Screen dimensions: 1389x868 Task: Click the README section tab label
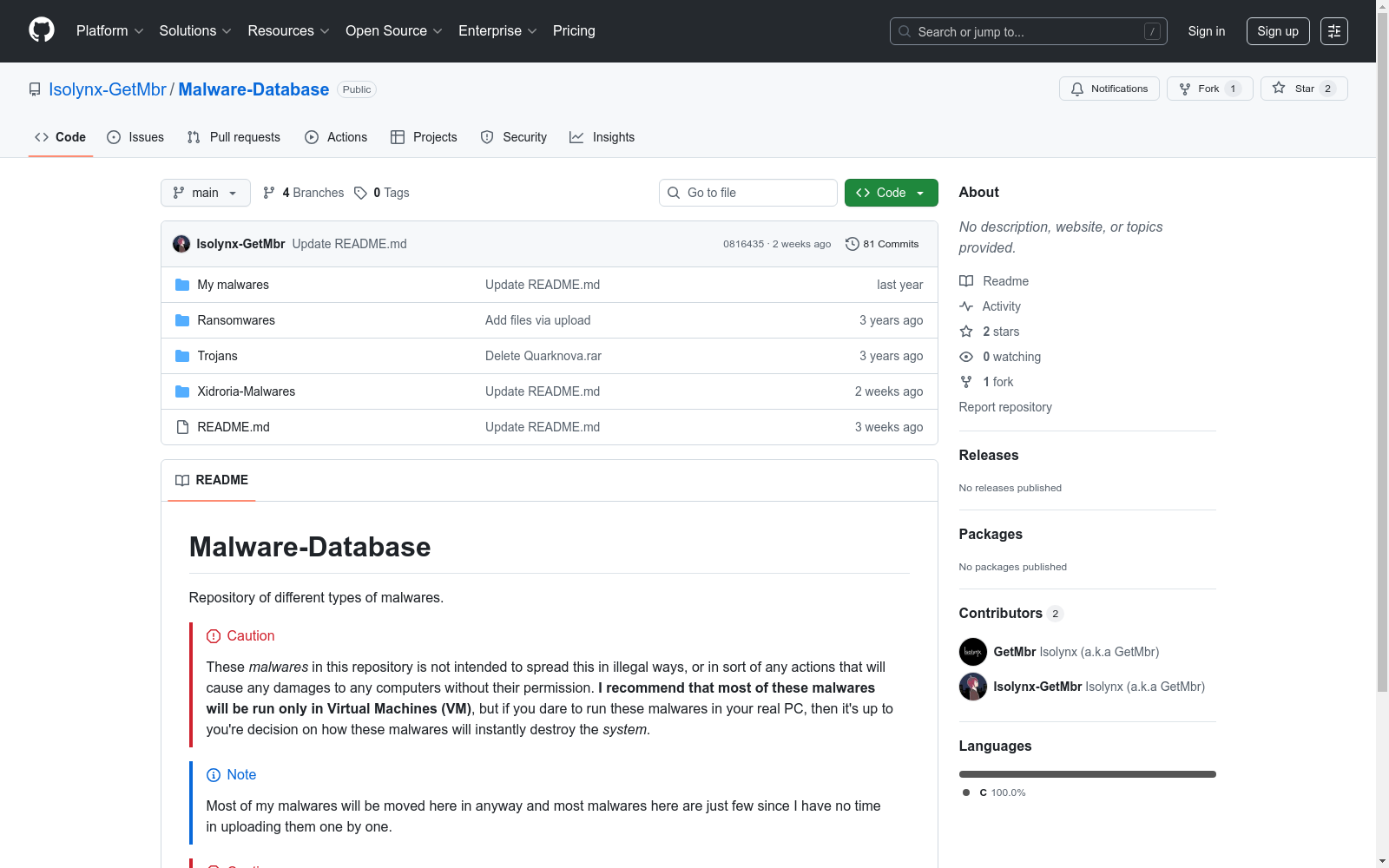click(x=222, y=480)
